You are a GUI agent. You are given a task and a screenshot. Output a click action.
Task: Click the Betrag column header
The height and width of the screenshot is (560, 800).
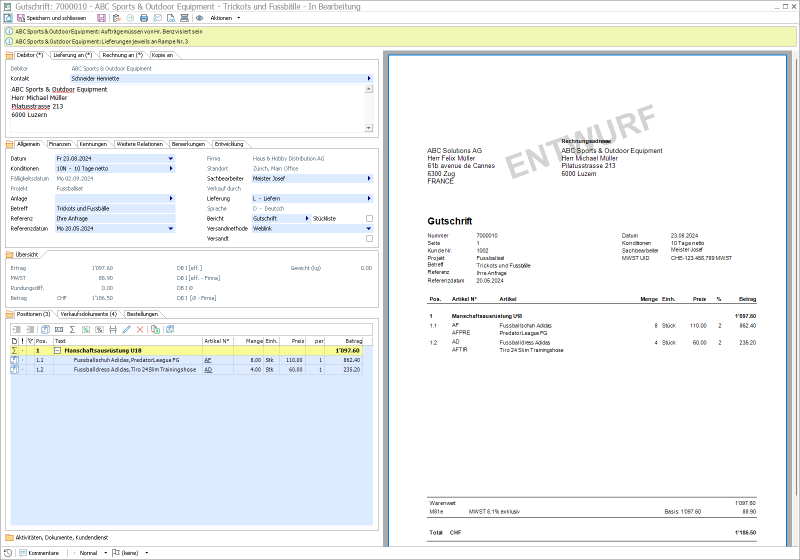click(344, 341)
